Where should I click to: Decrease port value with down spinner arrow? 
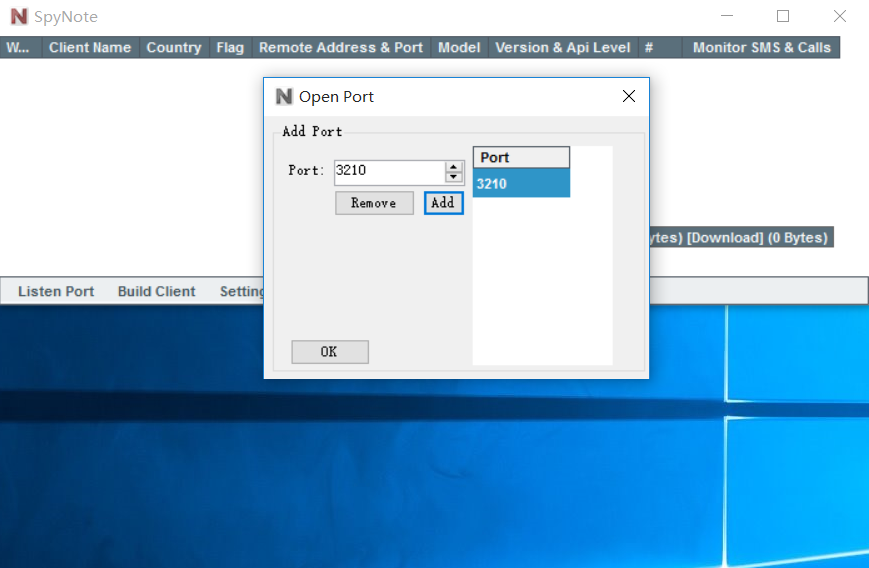453,177
